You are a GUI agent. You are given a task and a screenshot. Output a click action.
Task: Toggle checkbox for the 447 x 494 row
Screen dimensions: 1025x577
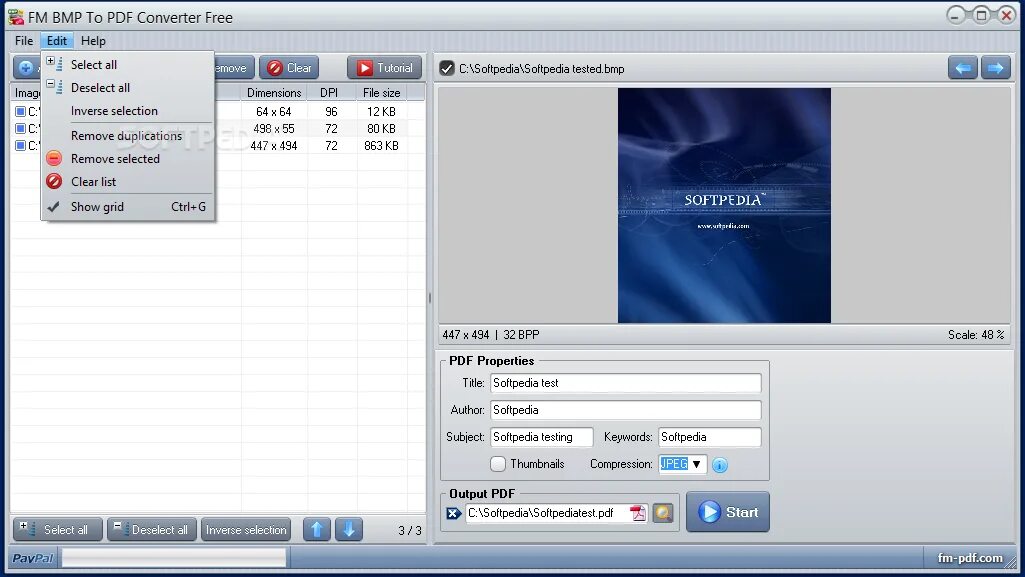pos(20,146)
